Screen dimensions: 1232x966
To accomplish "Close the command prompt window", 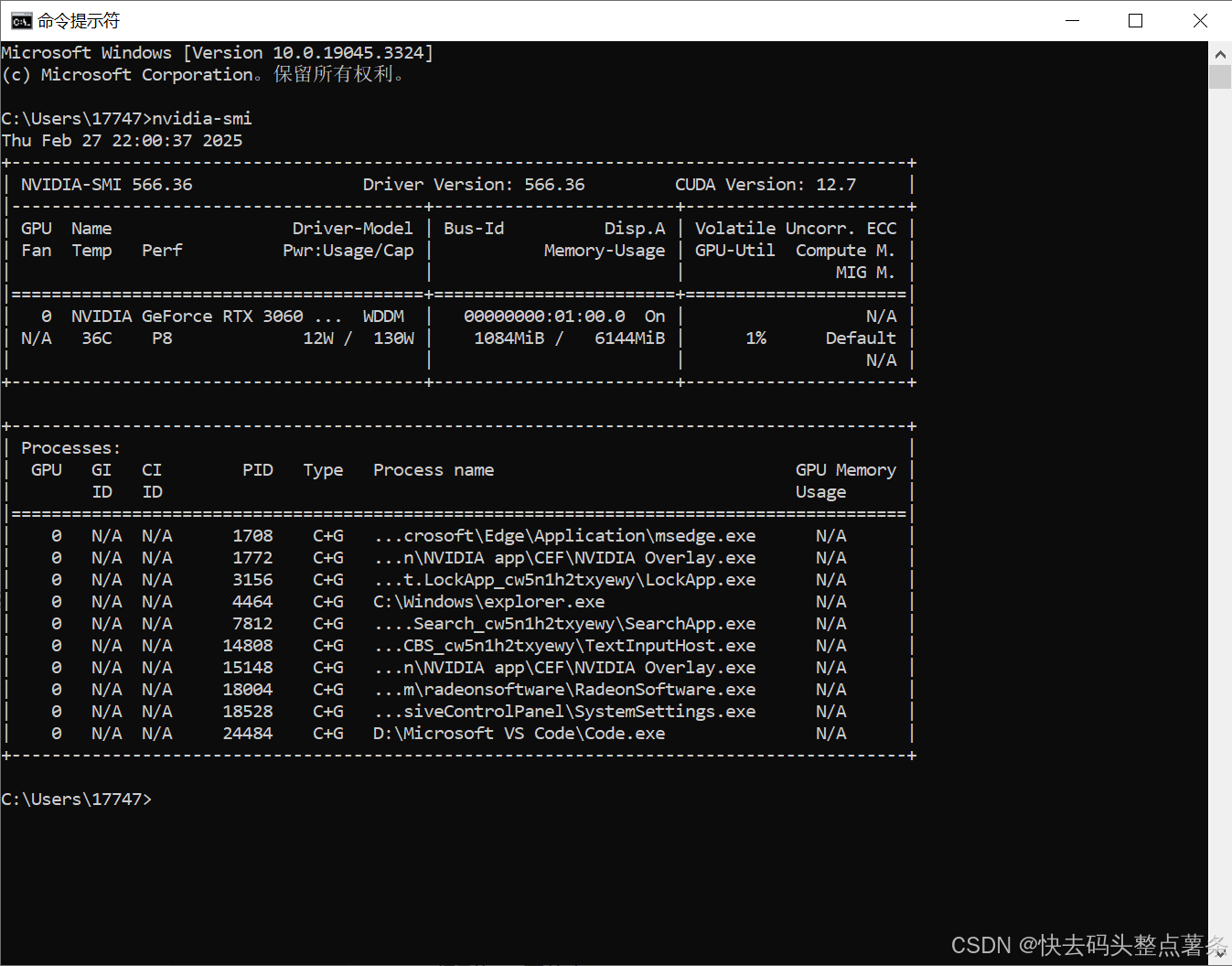I will click(1200, 20).
